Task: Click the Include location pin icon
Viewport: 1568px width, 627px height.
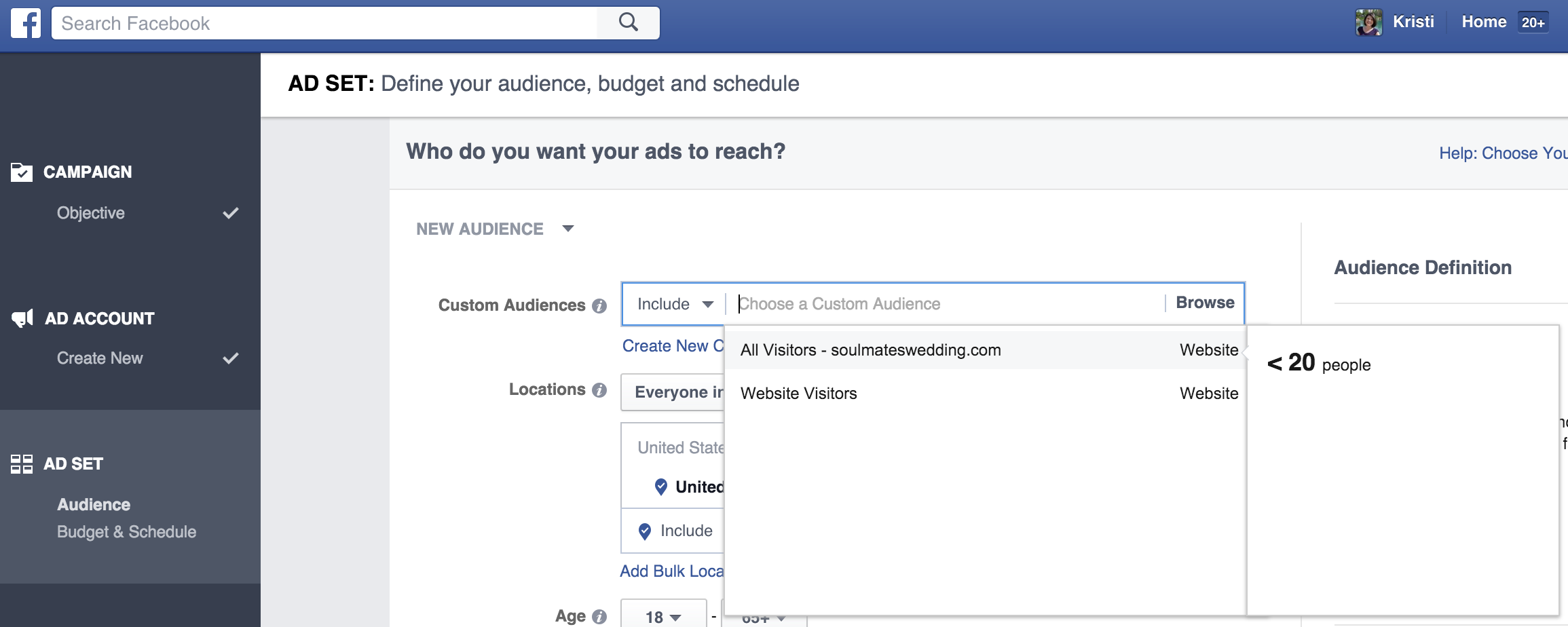Action: (645, 531)
